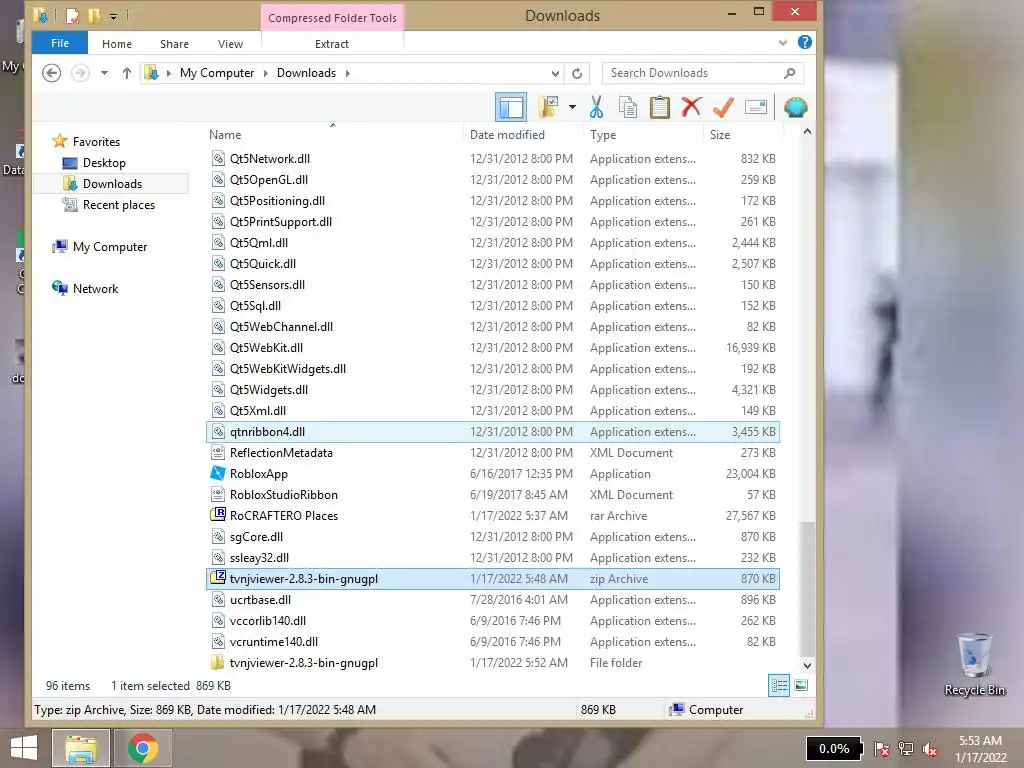Open File Explorer from the taskbar
Viewport: 1024px width, 768px height.
click(x=80, y=748)
